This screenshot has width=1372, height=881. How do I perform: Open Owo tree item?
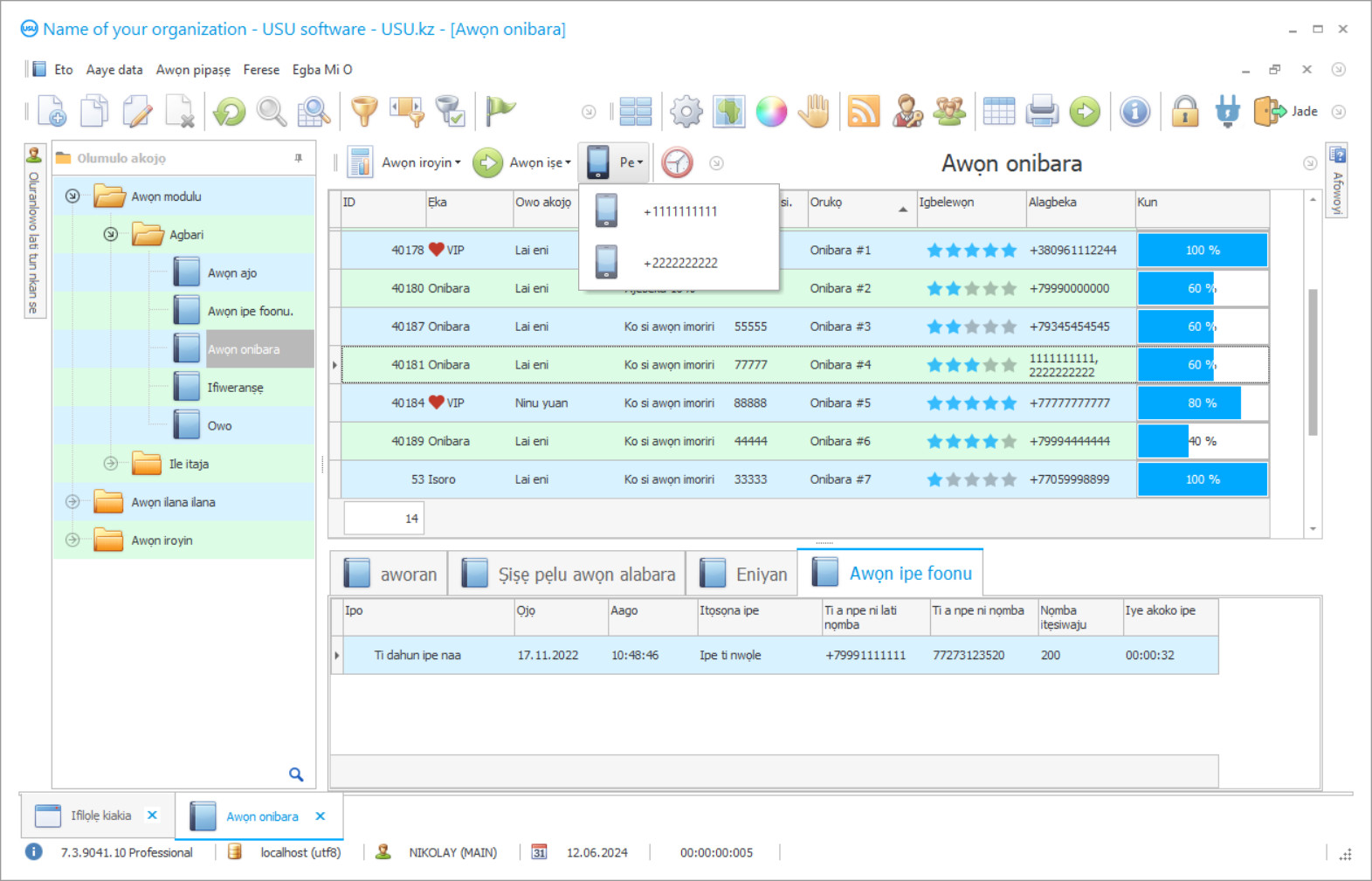tap(219, 426)
